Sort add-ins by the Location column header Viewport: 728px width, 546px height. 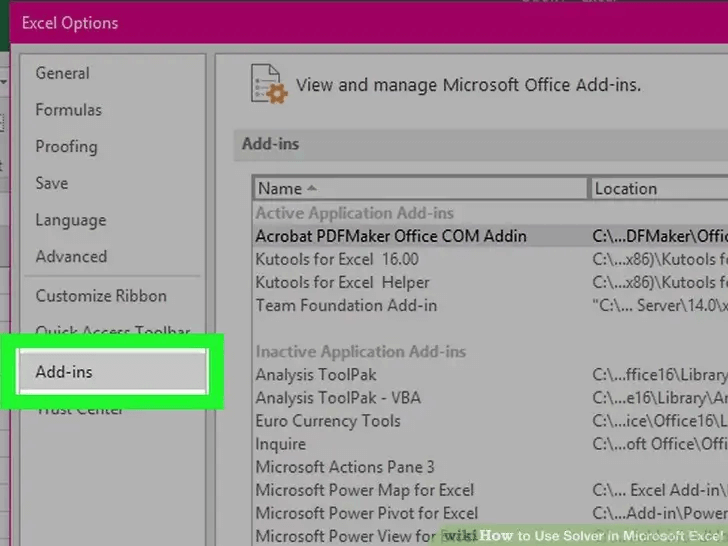pos(658,188)
